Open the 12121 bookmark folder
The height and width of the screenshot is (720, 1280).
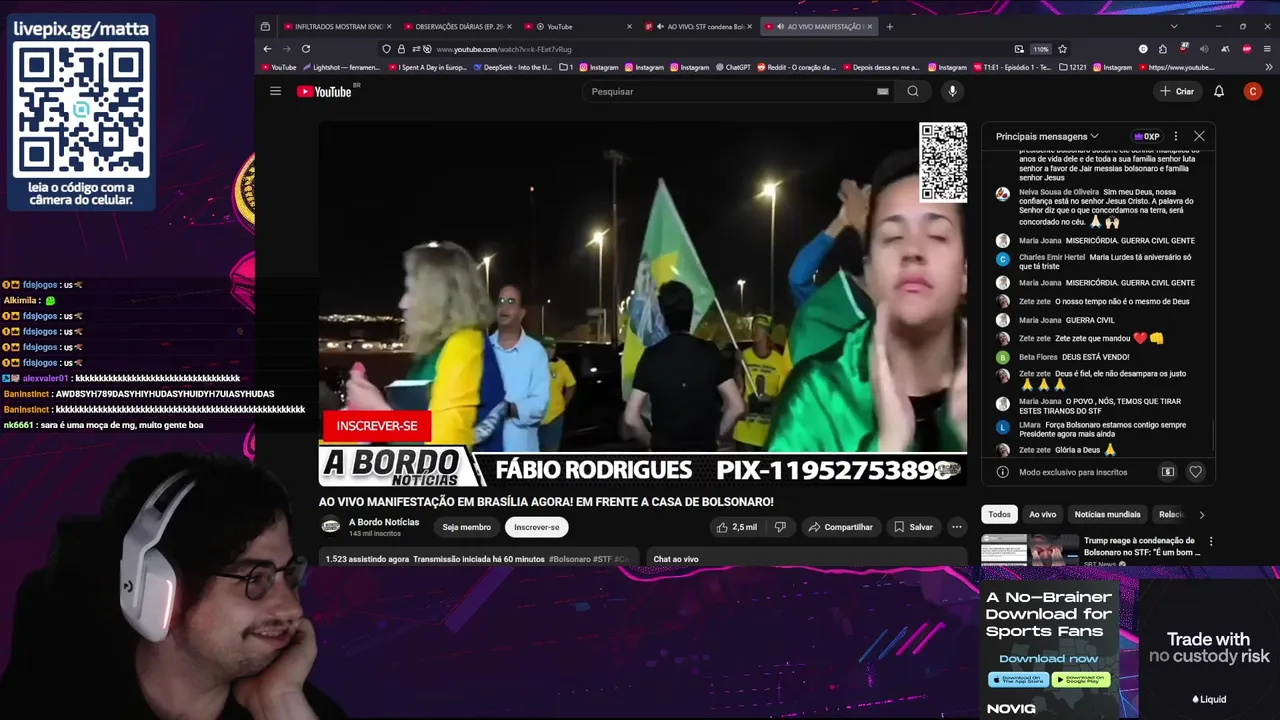[x=1071, y=67]
